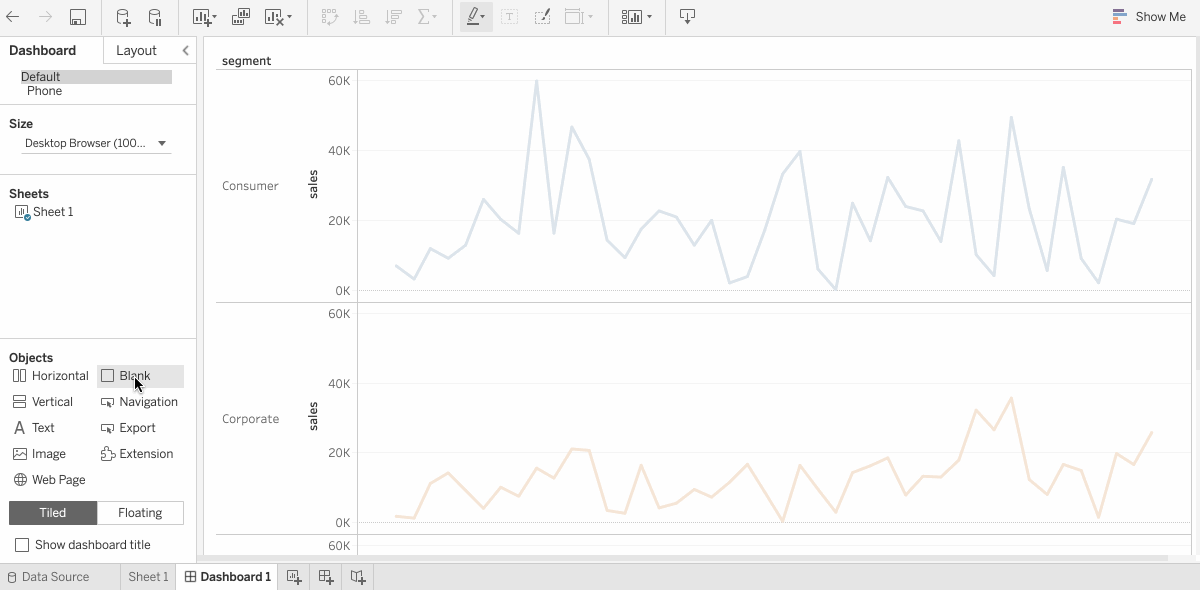Add a new data source

[123, 17]
